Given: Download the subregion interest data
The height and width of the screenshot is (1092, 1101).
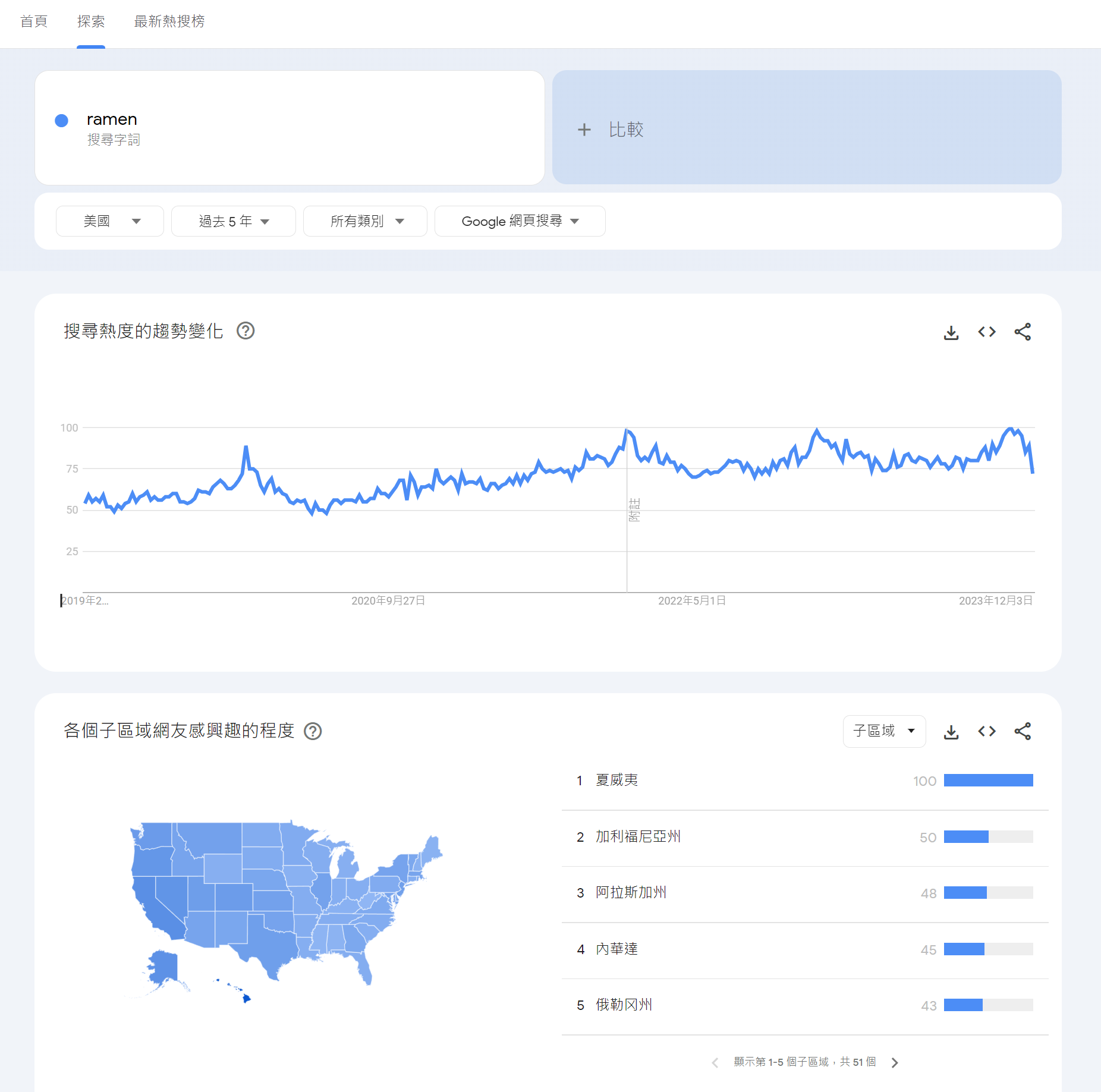Looking at the screenshot, I should click(x=951, y=732).
